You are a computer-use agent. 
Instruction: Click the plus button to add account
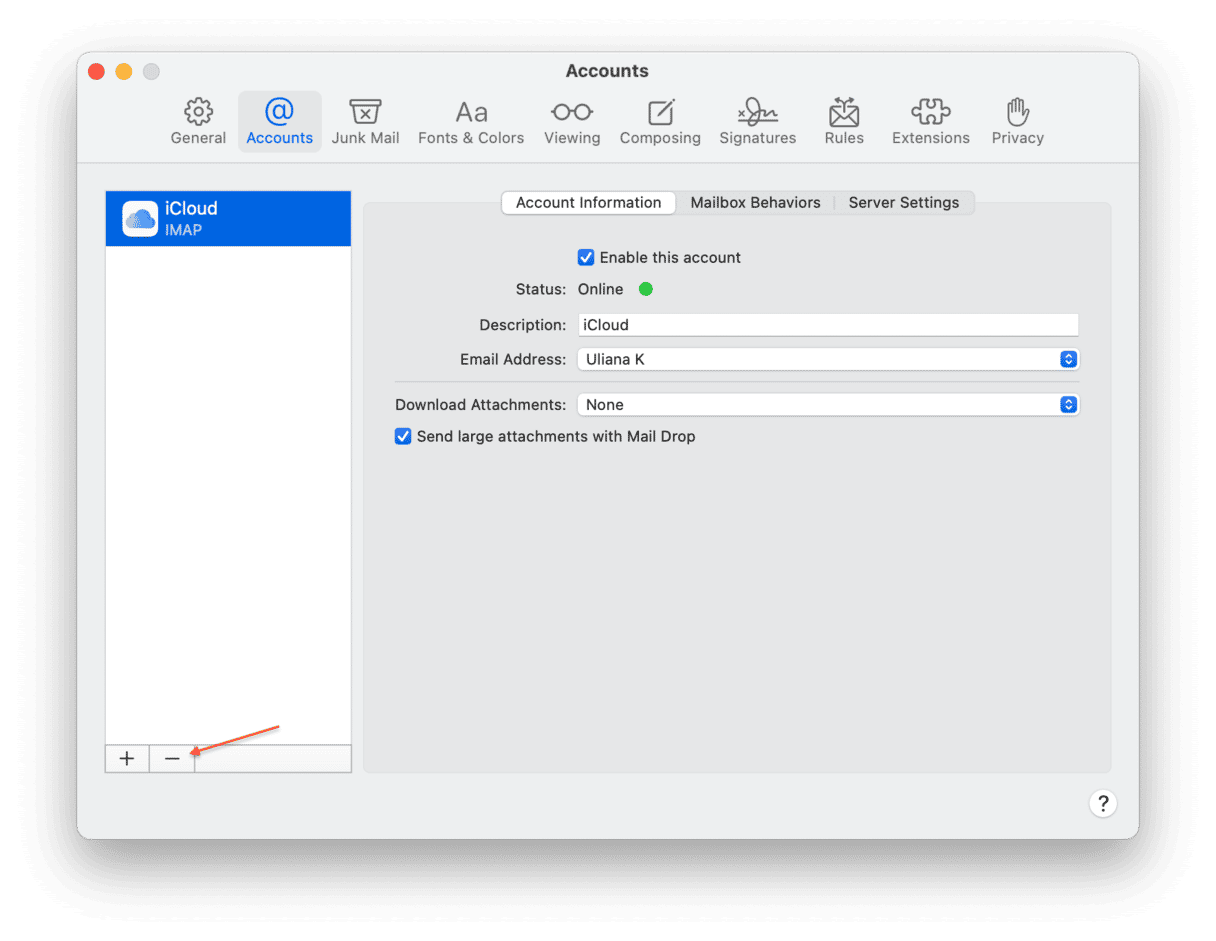pos(127,759)
